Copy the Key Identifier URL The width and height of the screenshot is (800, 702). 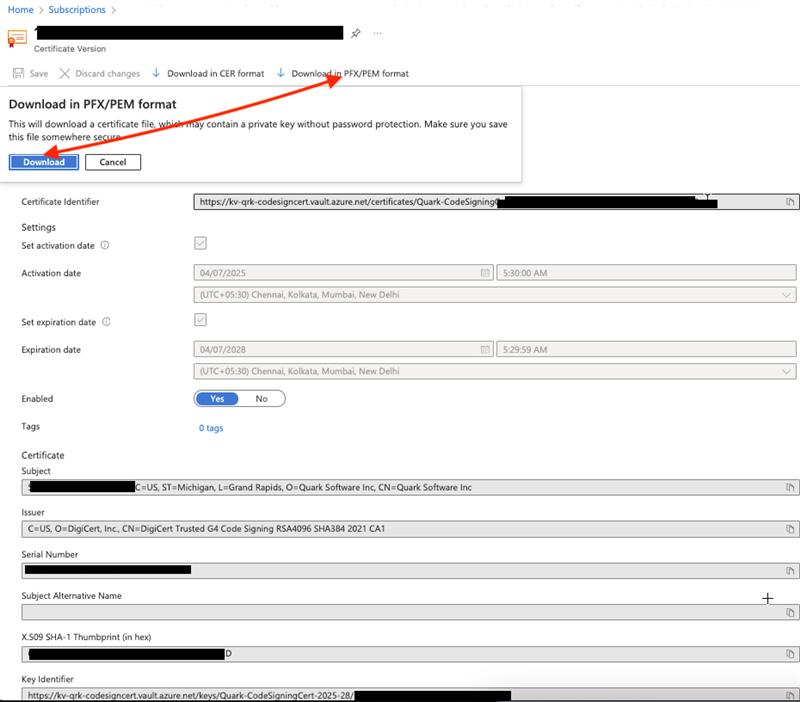(x=789, y=695)
